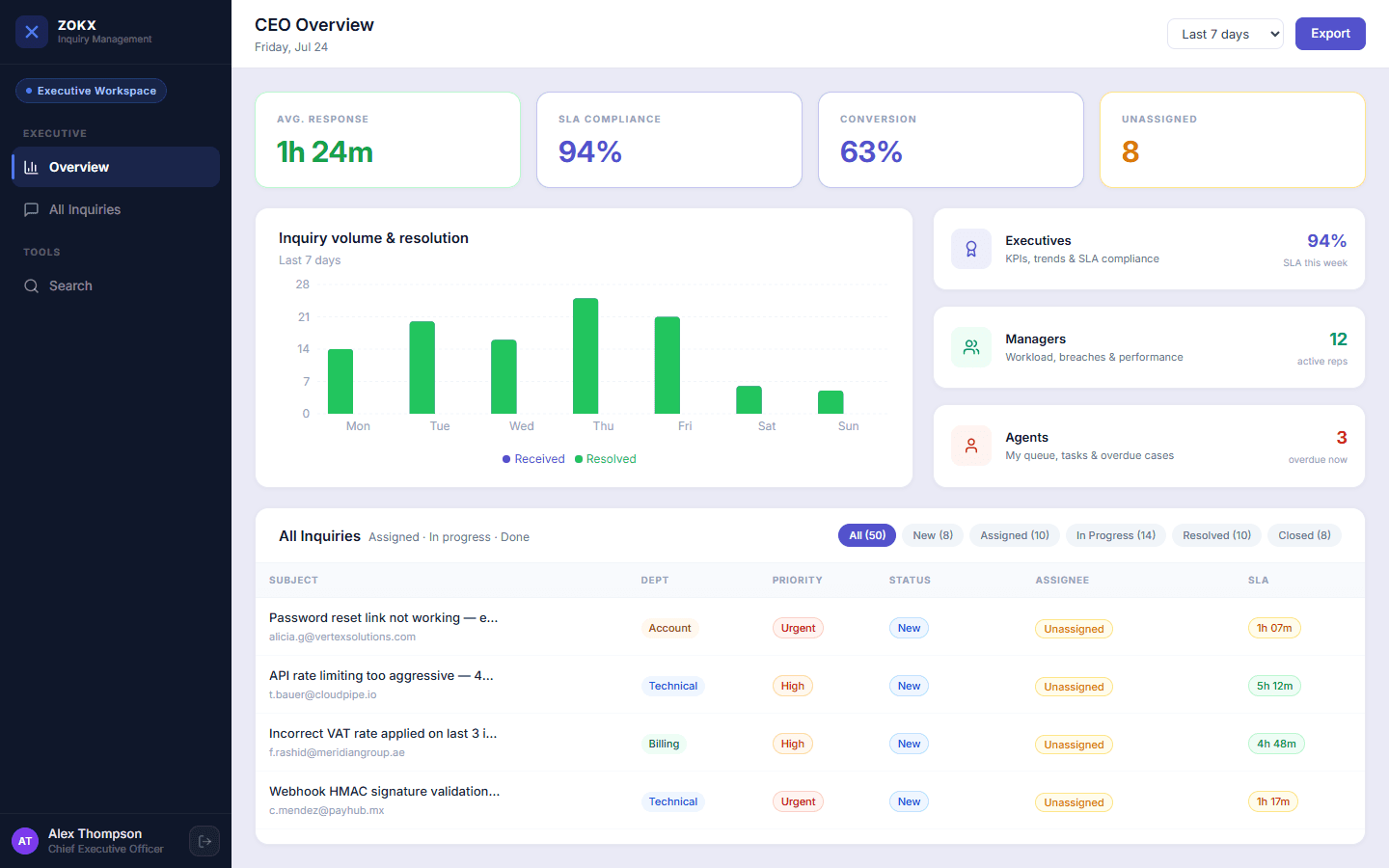Click the Managers group icon
Viewport: 1389px width, 868px height.
[971, 347]
